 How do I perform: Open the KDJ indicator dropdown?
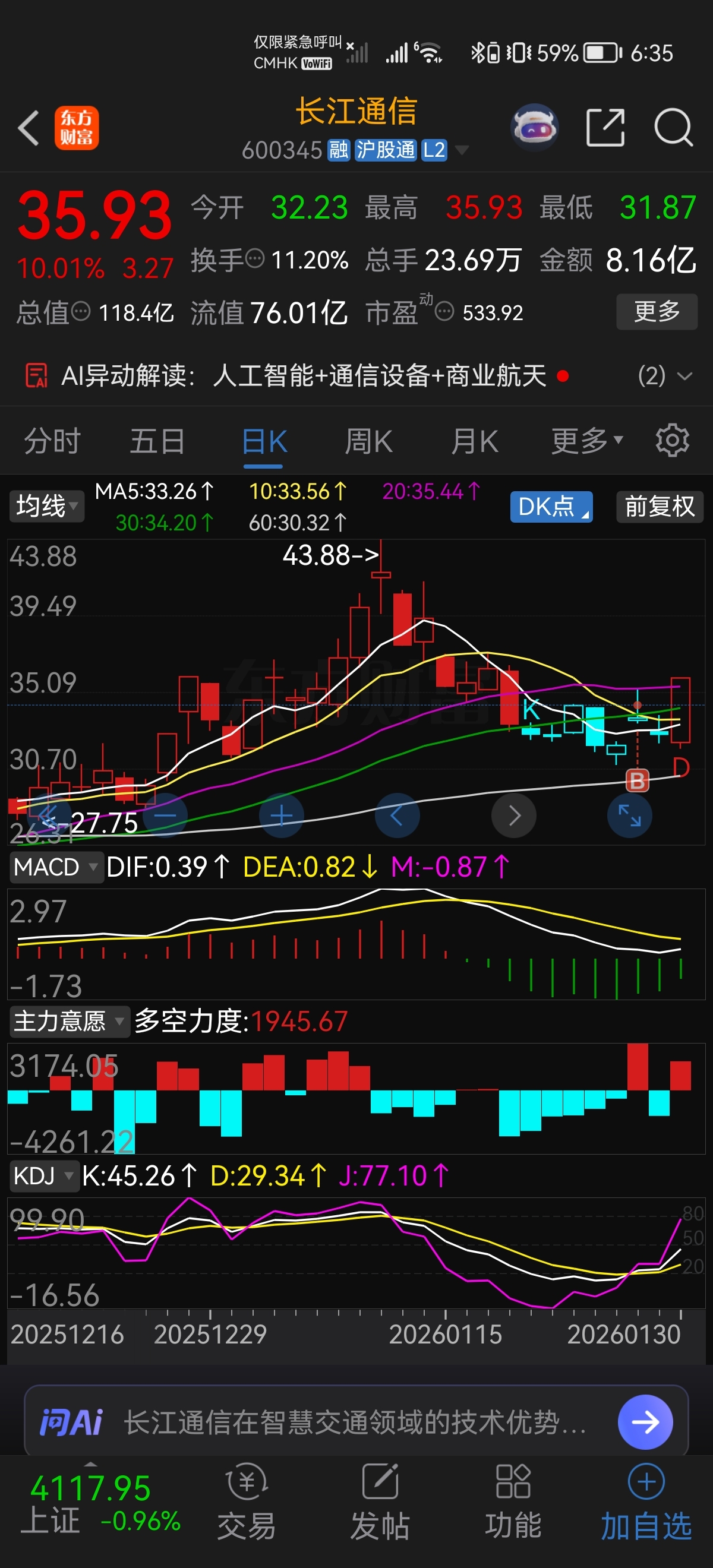pyautogui.click(x=44, y=1175)
